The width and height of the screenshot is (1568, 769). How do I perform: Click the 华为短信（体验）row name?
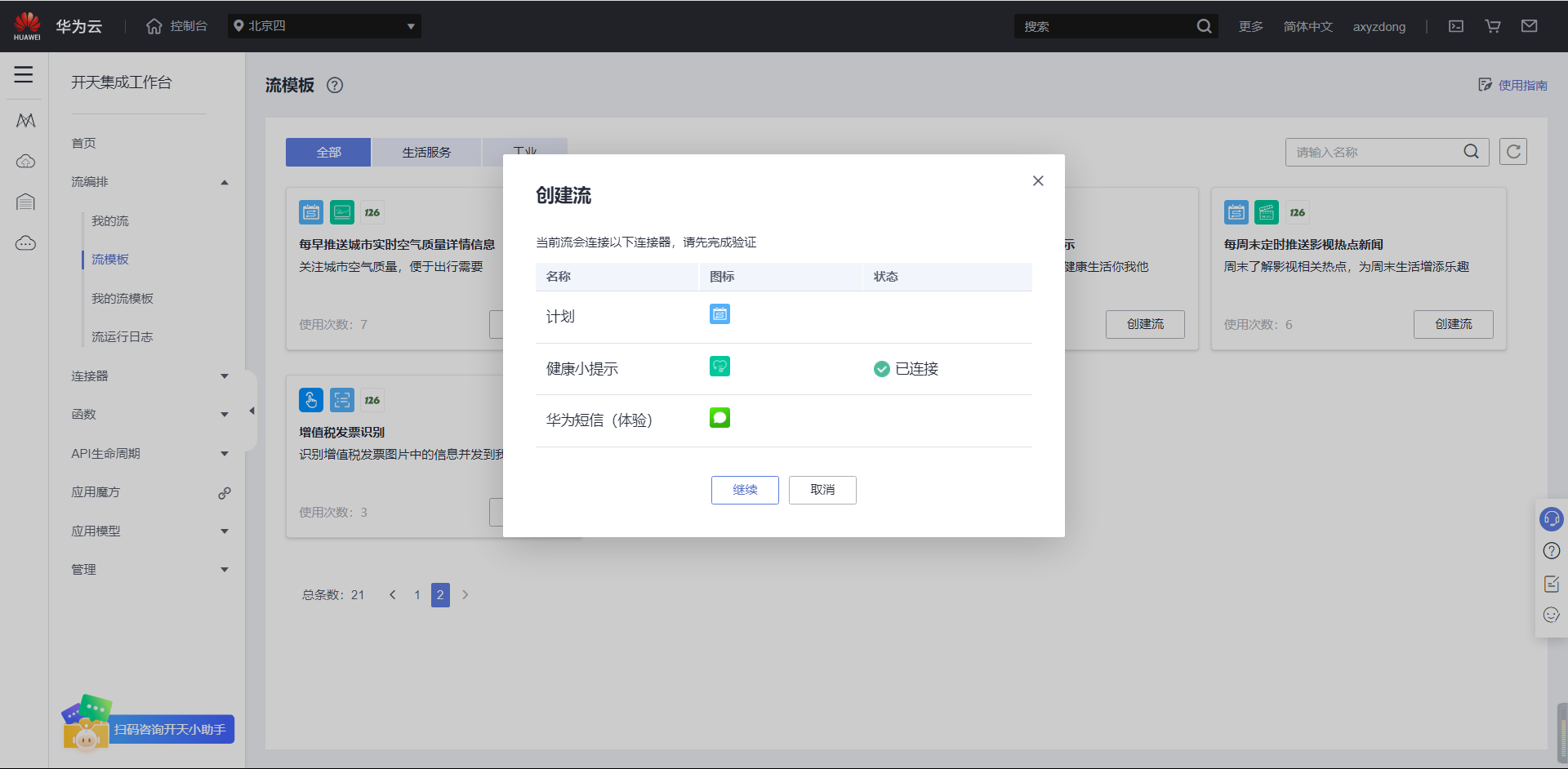599,420
